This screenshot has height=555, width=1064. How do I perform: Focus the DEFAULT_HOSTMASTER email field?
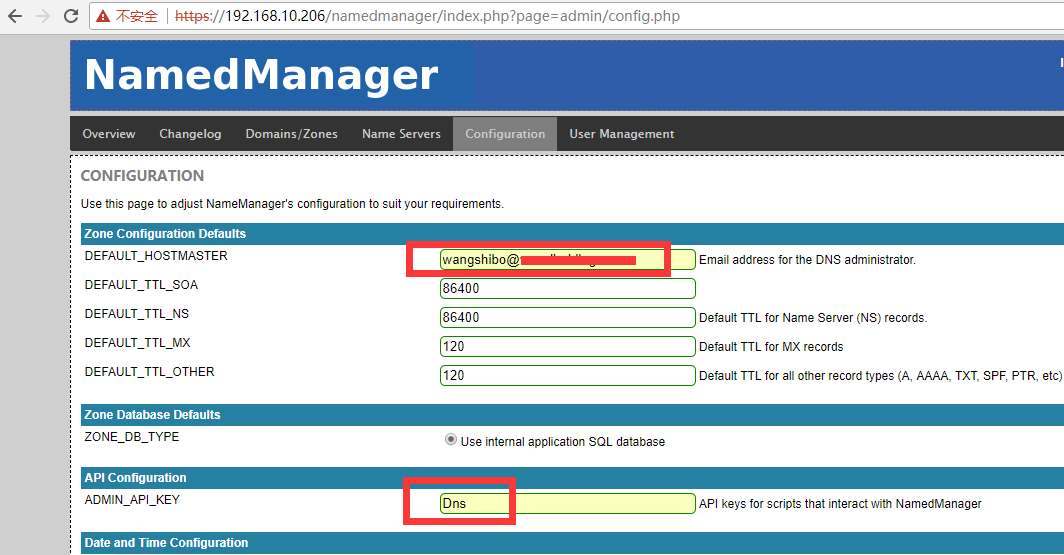tap(567, 260)
